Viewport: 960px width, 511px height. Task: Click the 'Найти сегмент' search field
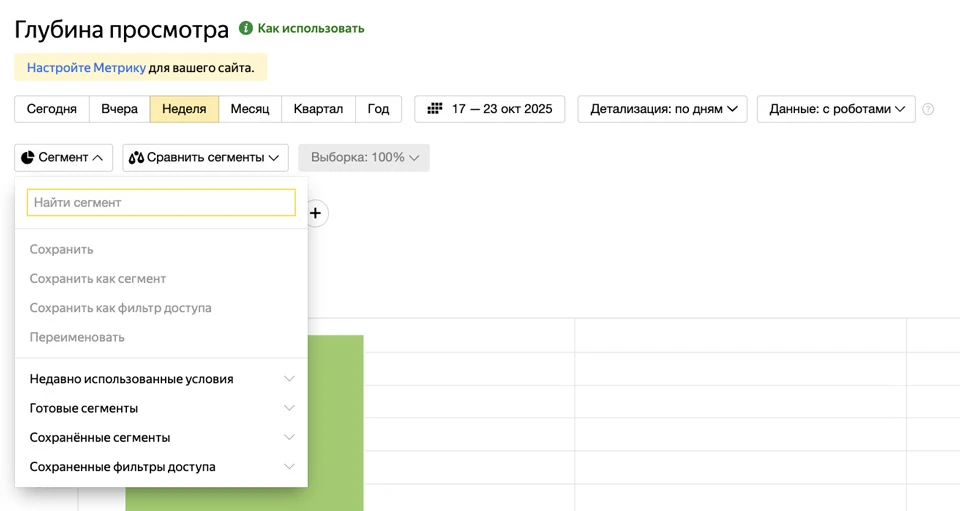(x=161, y=203)
